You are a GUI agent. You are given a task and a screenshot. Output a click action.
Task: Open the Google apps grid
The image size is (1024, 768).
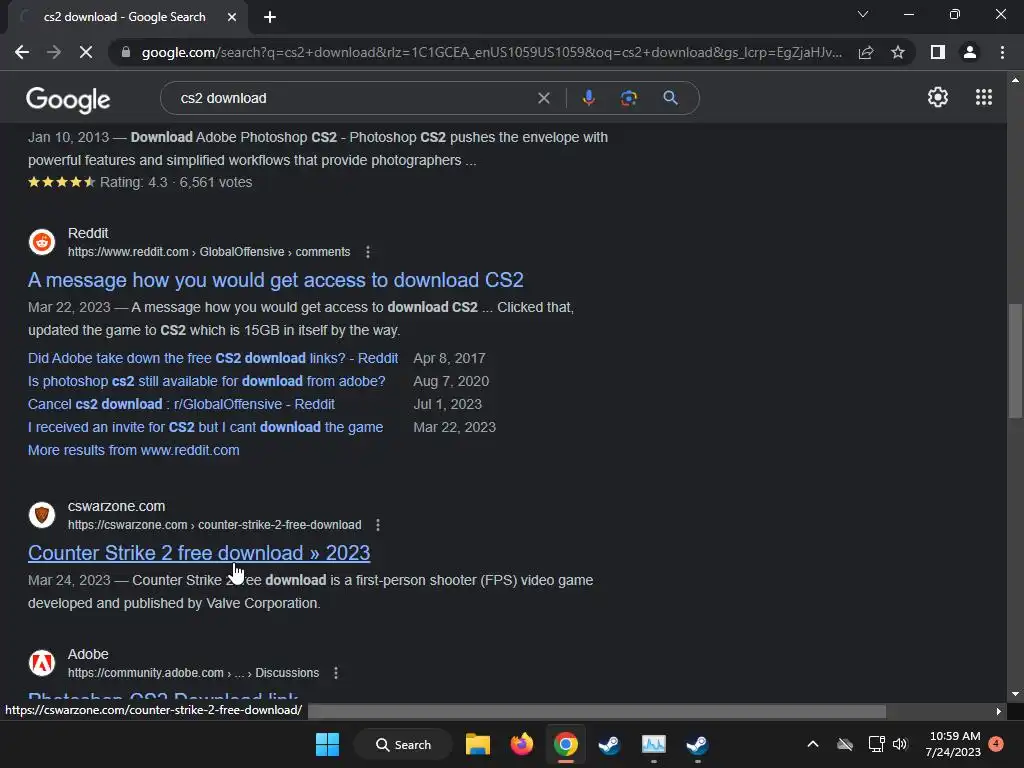pos(984,97)
